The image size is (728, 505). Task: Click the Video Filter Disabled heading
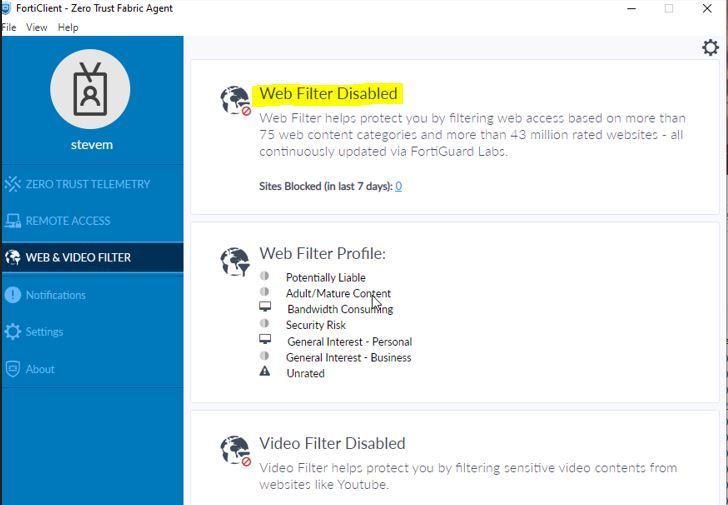[x=332, y=443]
